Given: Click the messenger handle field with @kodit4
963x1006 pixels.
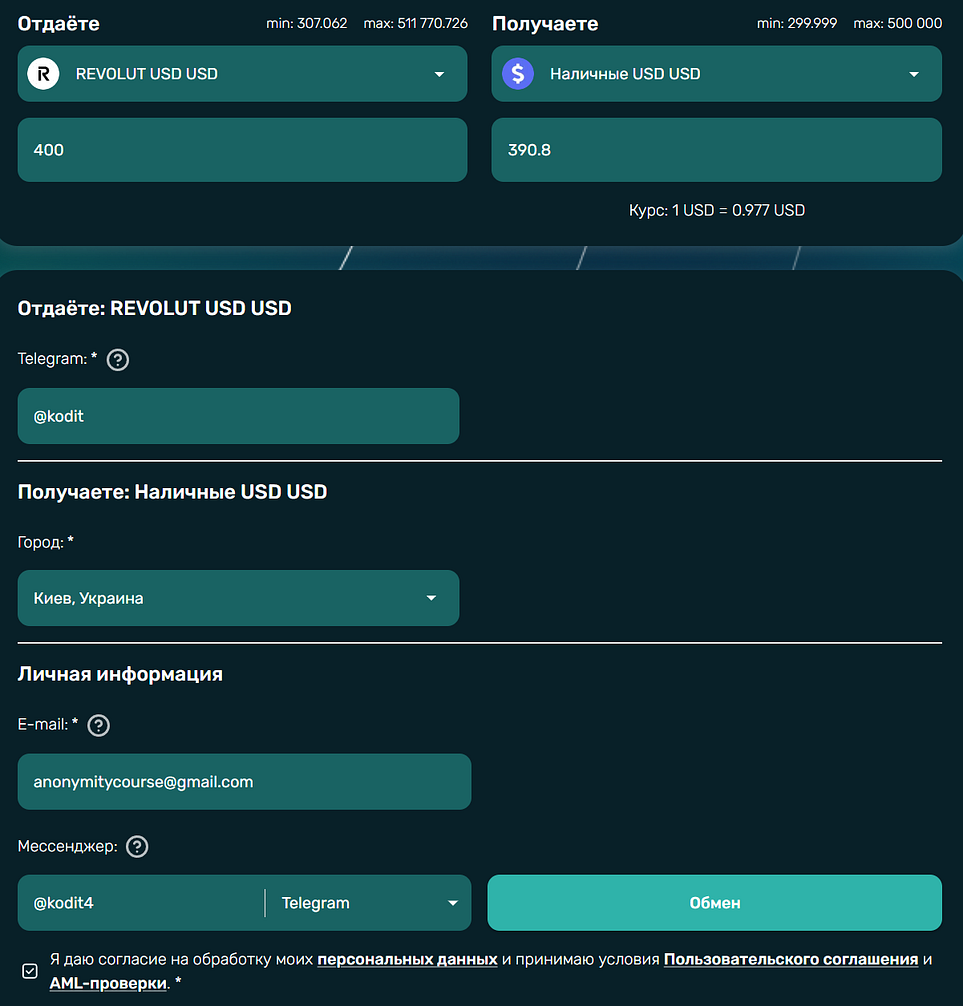Looking at the screenshot, I should tap(140, 903).
